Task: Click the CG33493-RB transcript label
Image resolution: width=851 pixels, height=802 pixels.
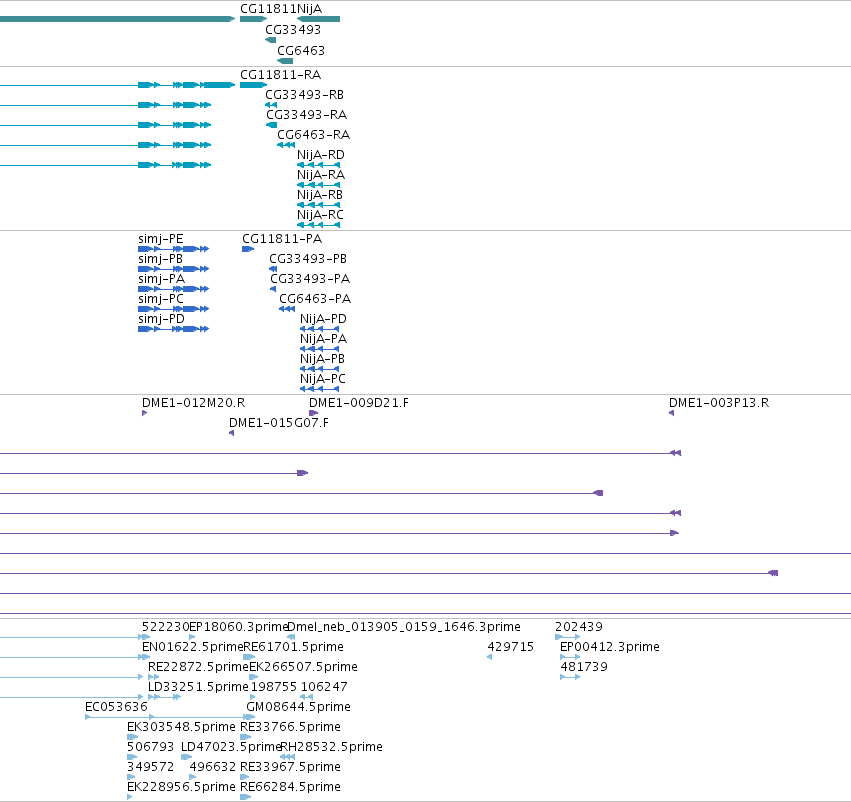Action: 304,94
